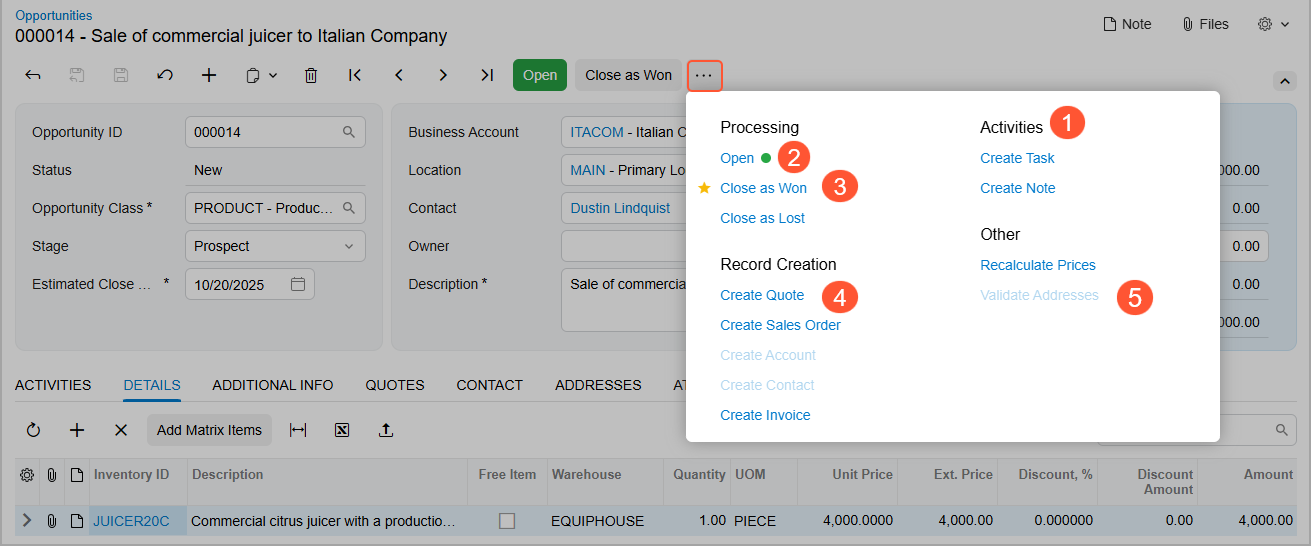Click the Add Matrix Items button
The height and width of the screenshot is (546, 1311).
(209, 430)
